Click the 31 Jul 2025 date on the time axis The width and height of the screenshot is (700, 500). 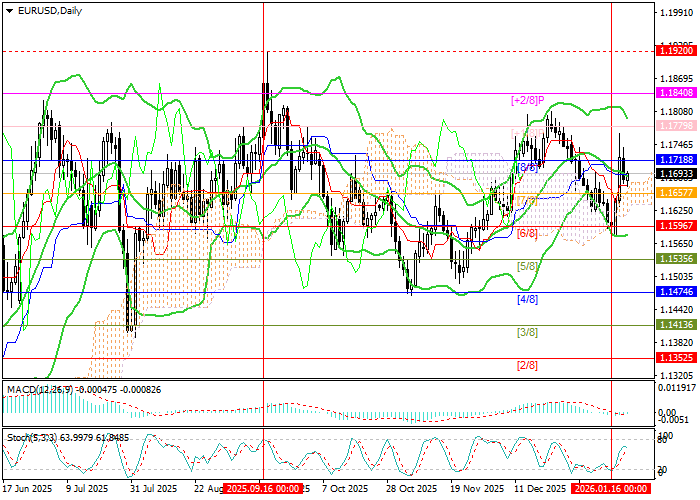click(x=154, y=490)
